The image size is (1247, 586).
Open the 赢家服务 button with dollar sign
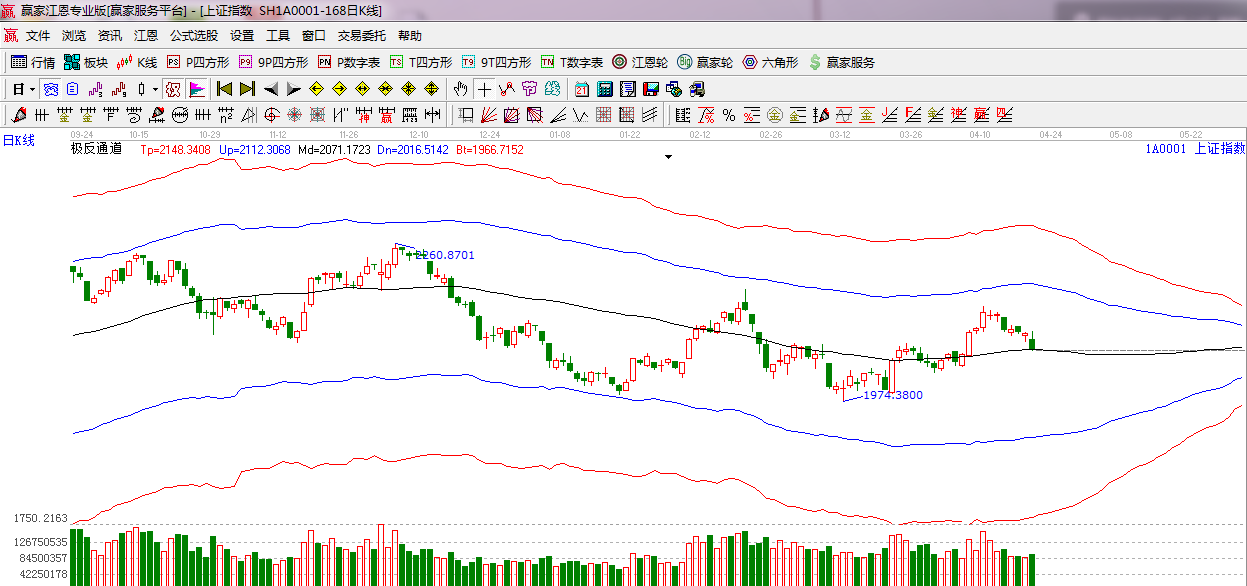(841, 62)
